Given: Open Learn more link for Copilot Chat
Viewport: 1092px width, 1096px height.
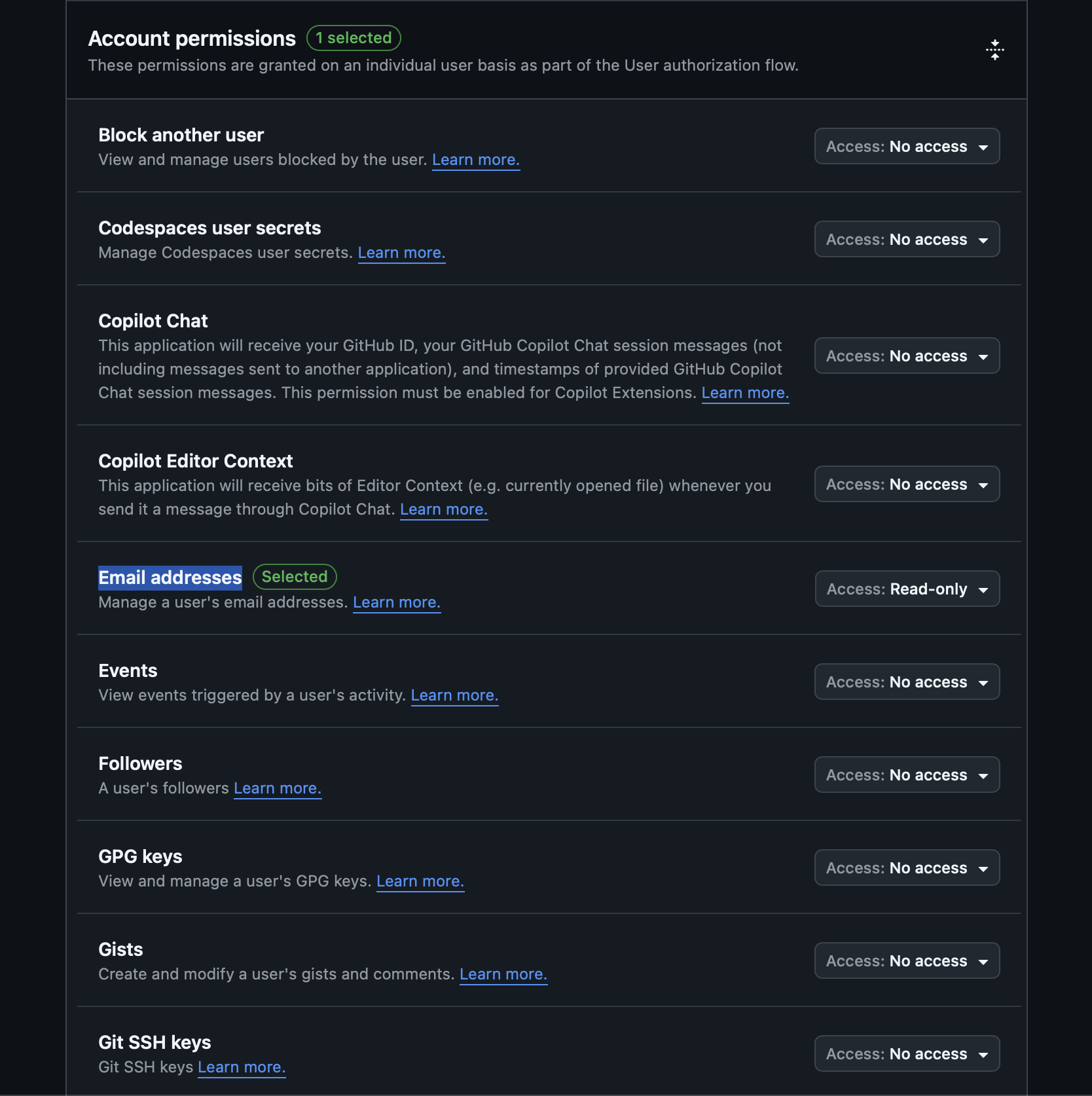Looking at the screenshot, I should click(745, 393).
